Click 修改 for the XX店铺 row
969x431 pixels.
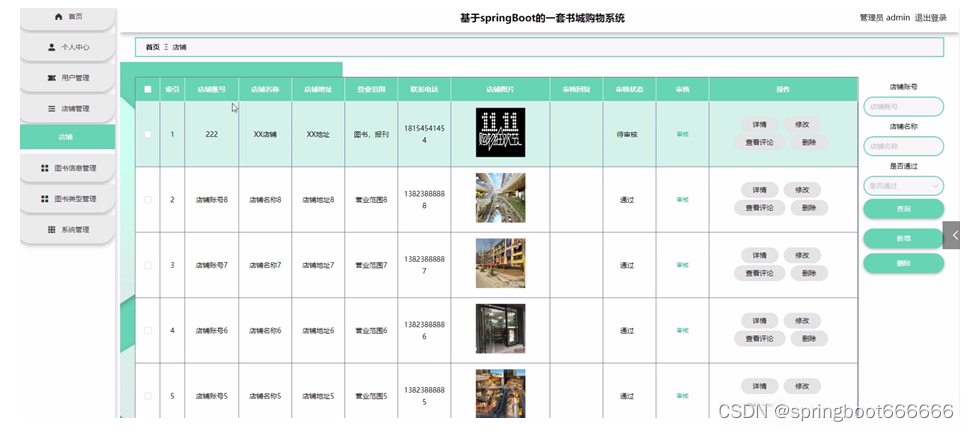802,124
